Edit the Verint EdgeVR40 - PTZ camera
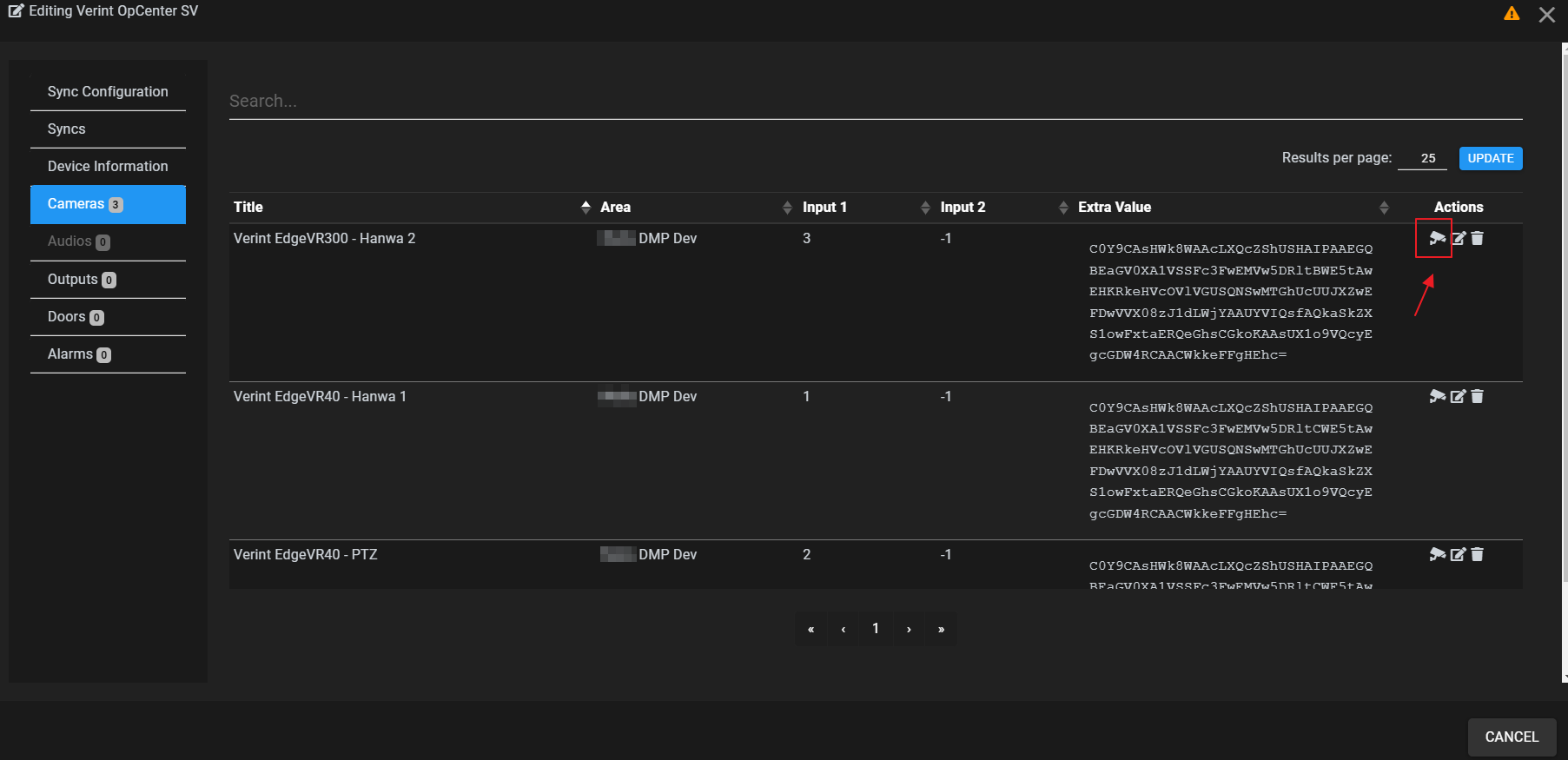 point(1459,554)
